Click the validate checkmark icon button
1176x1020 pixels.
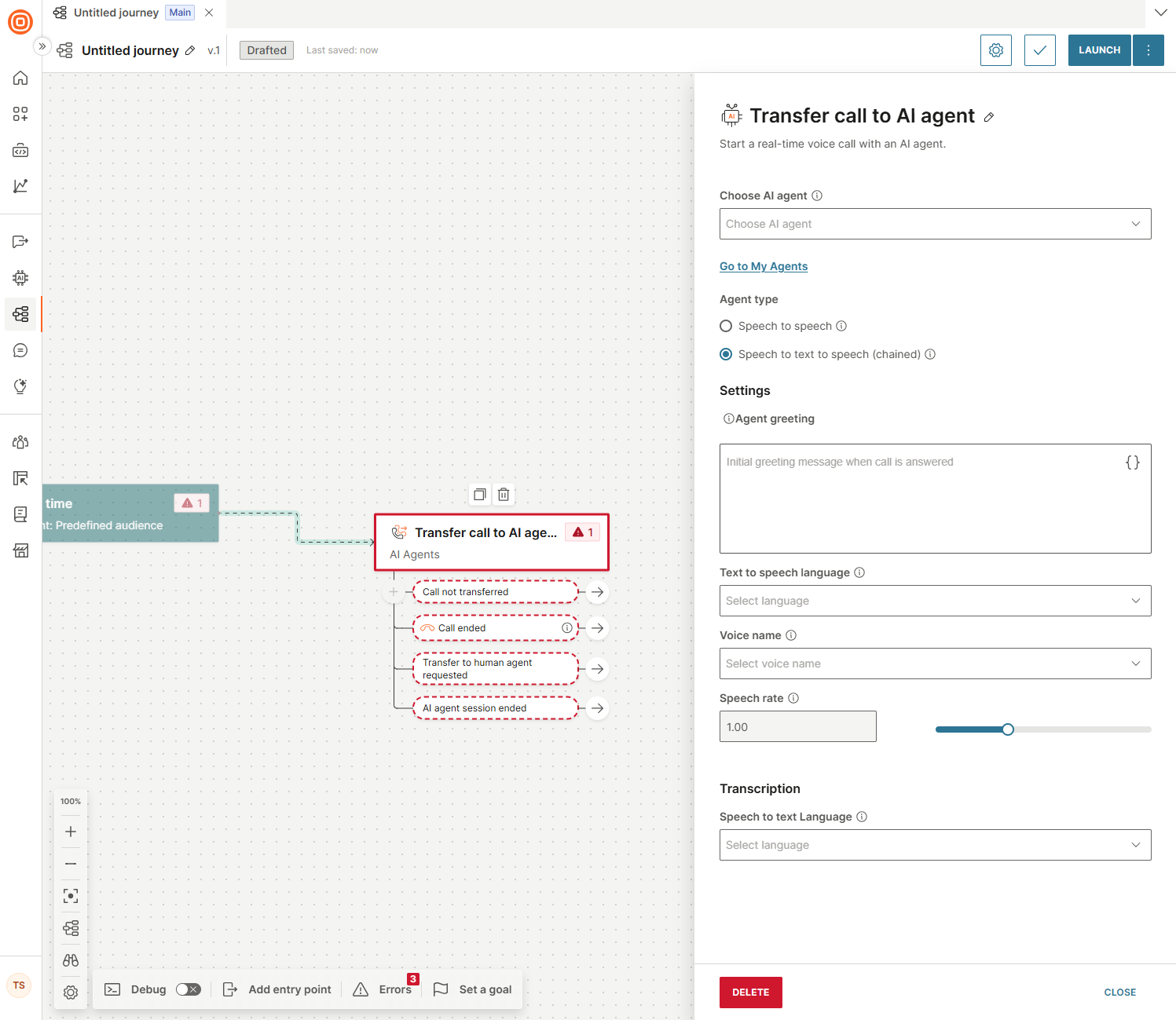pos(1039,50)
